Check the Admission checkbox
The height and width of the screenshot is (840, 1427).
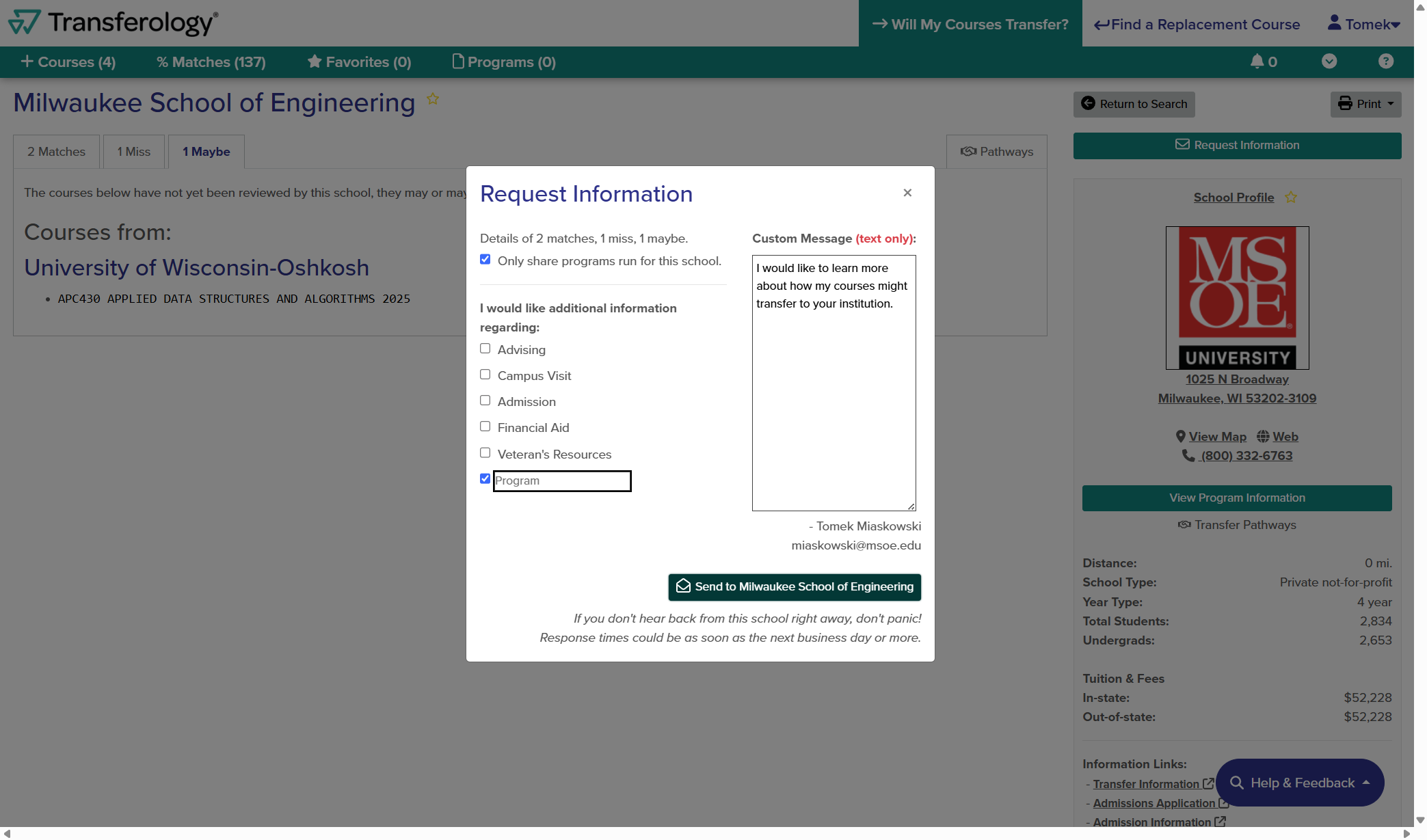[485, 401]
